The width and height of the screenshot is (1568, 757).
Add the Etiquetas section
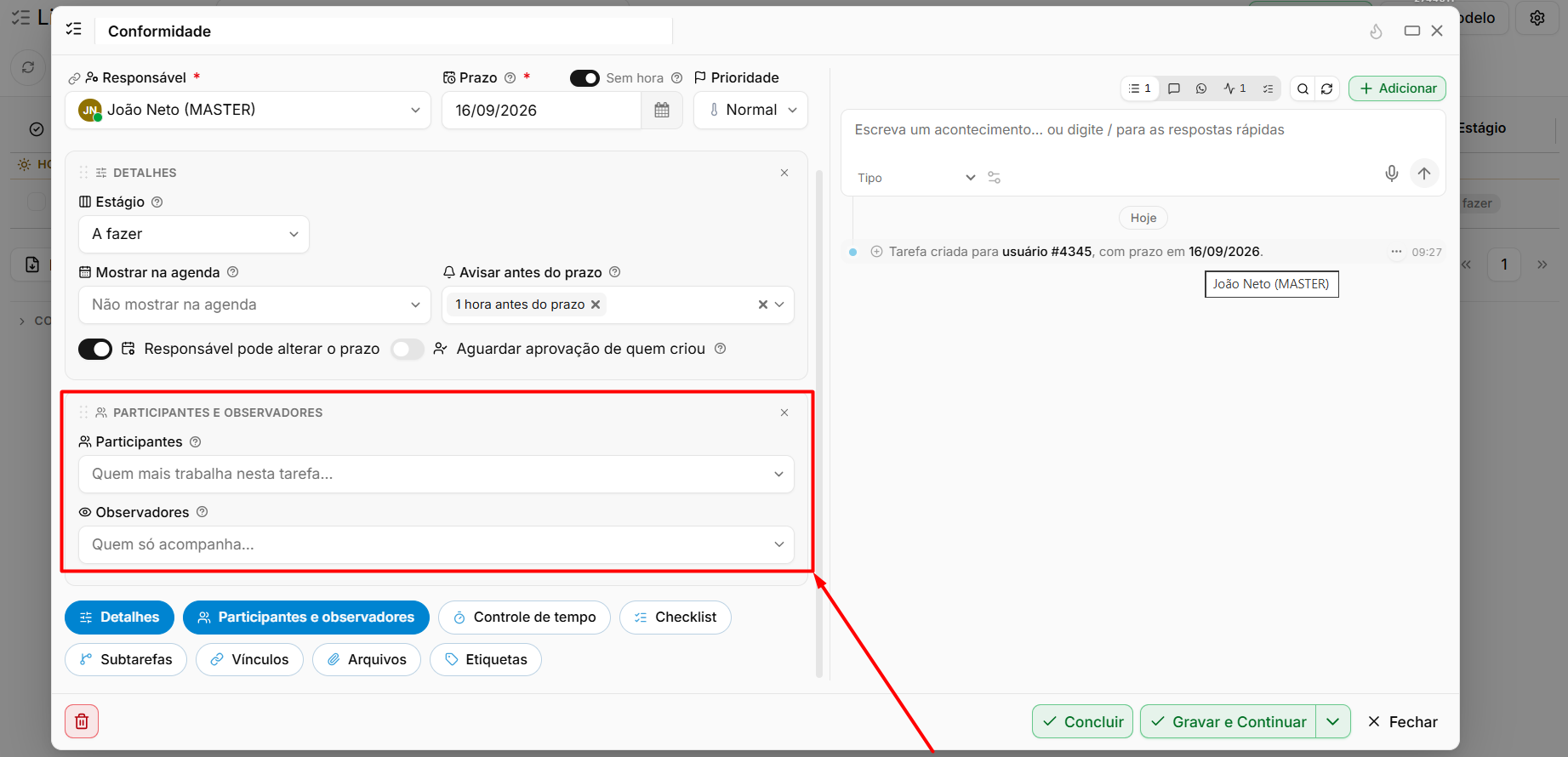coord(486,659)
